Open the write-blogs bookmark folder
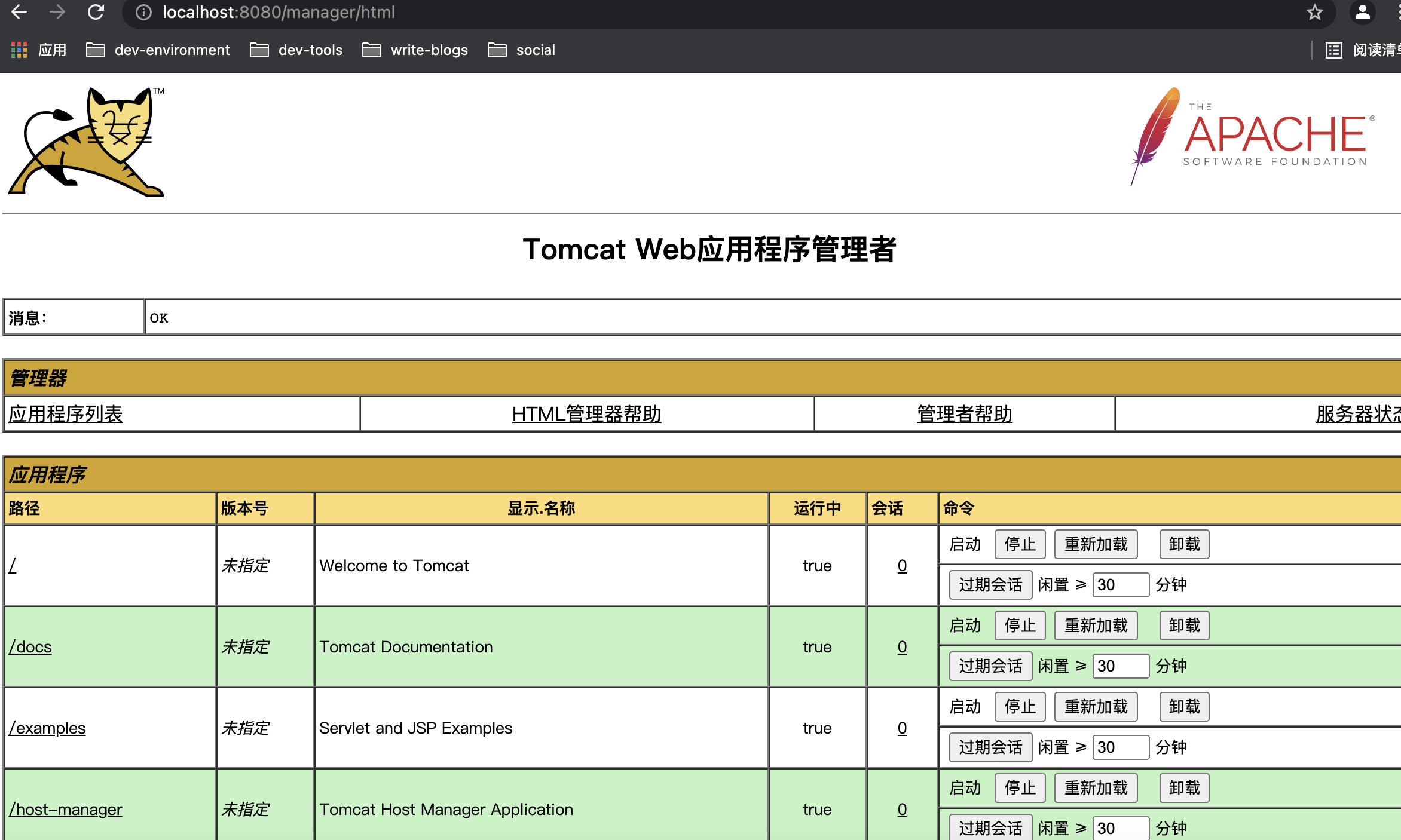Image resolution: width=1401 pixels, height=840 pixels. click(415, 50)
